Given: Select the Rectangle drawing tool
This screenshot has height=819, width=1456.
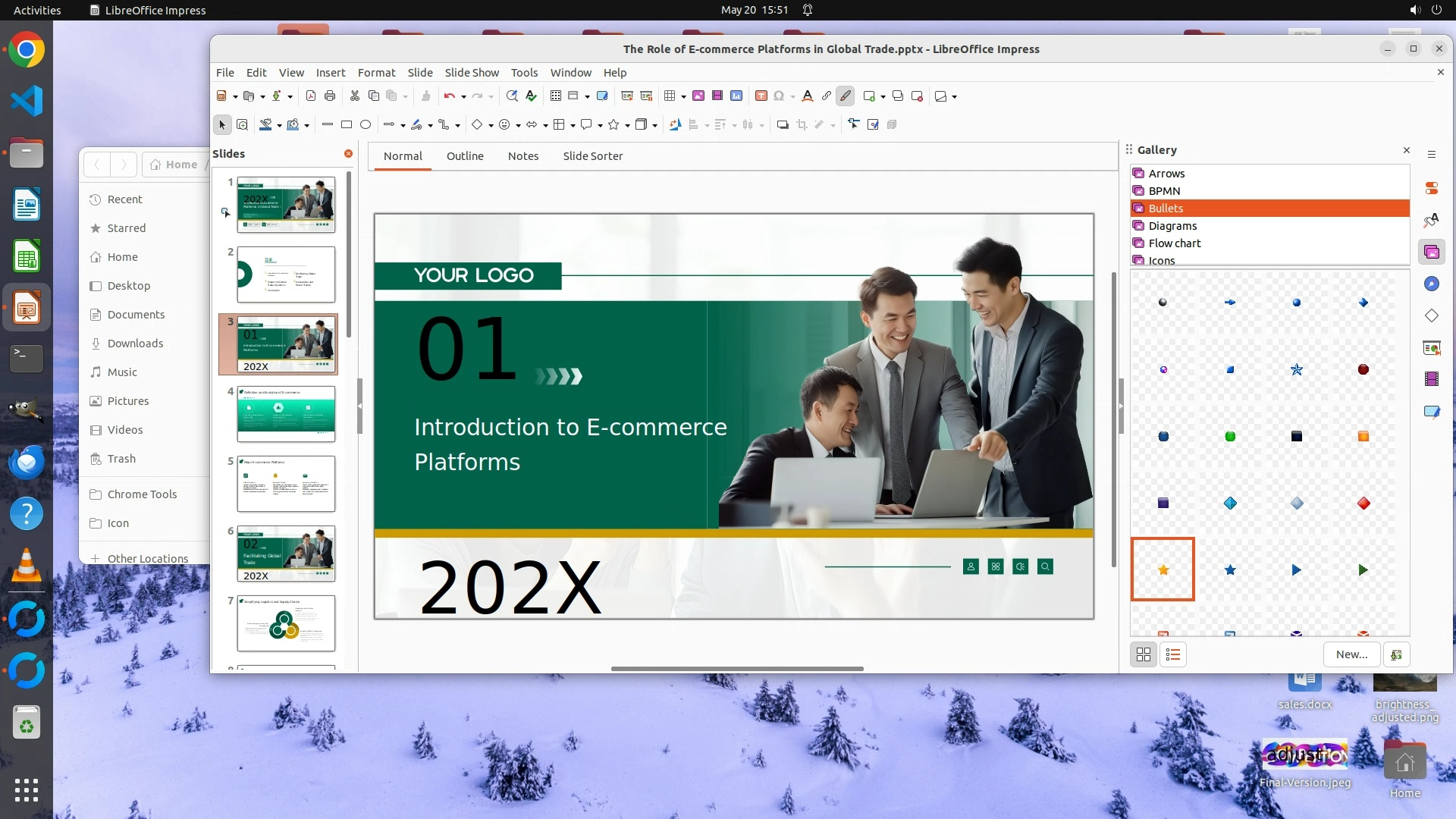Looking at the screenshot, I should (x=347, y=125).
